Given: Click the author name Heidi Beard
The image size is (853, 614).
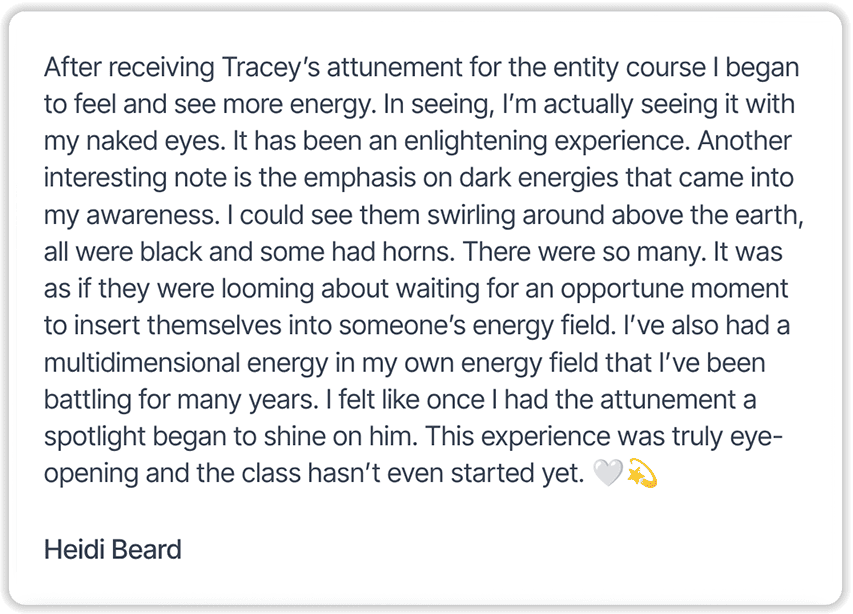Looking at the screenshot, I should (x=112, y=549).
